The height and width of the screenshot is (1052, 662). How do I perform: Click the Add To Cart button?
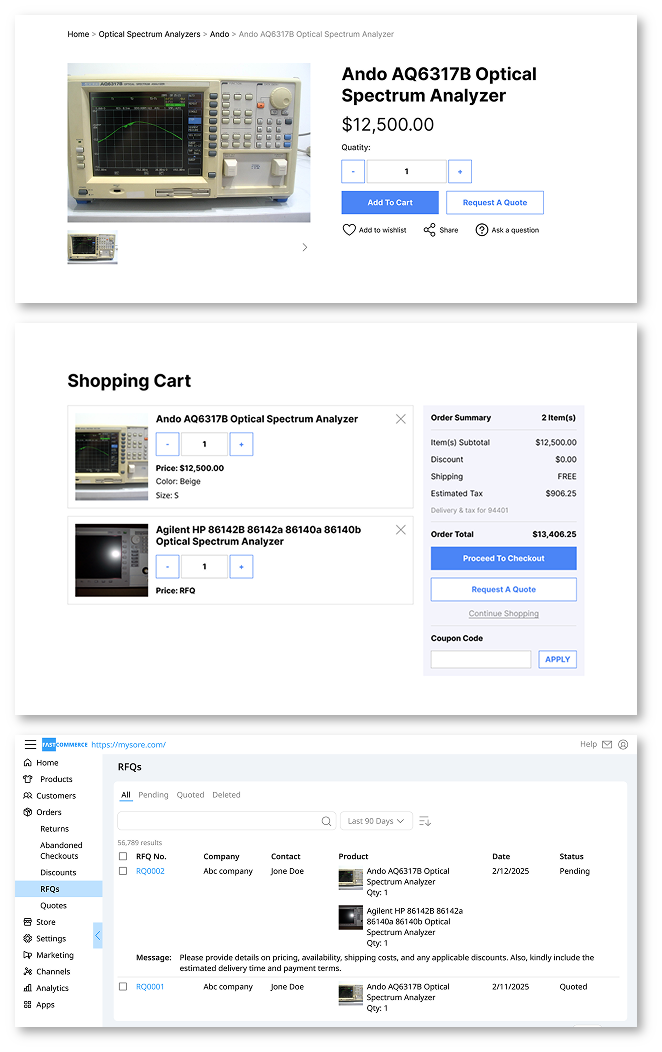[390, 203]
